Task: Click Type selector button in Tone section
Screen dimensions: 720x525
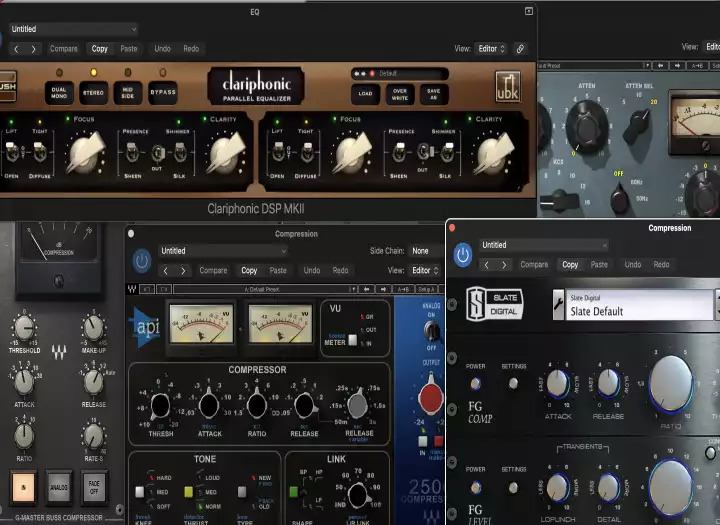Action: [242, 492]
